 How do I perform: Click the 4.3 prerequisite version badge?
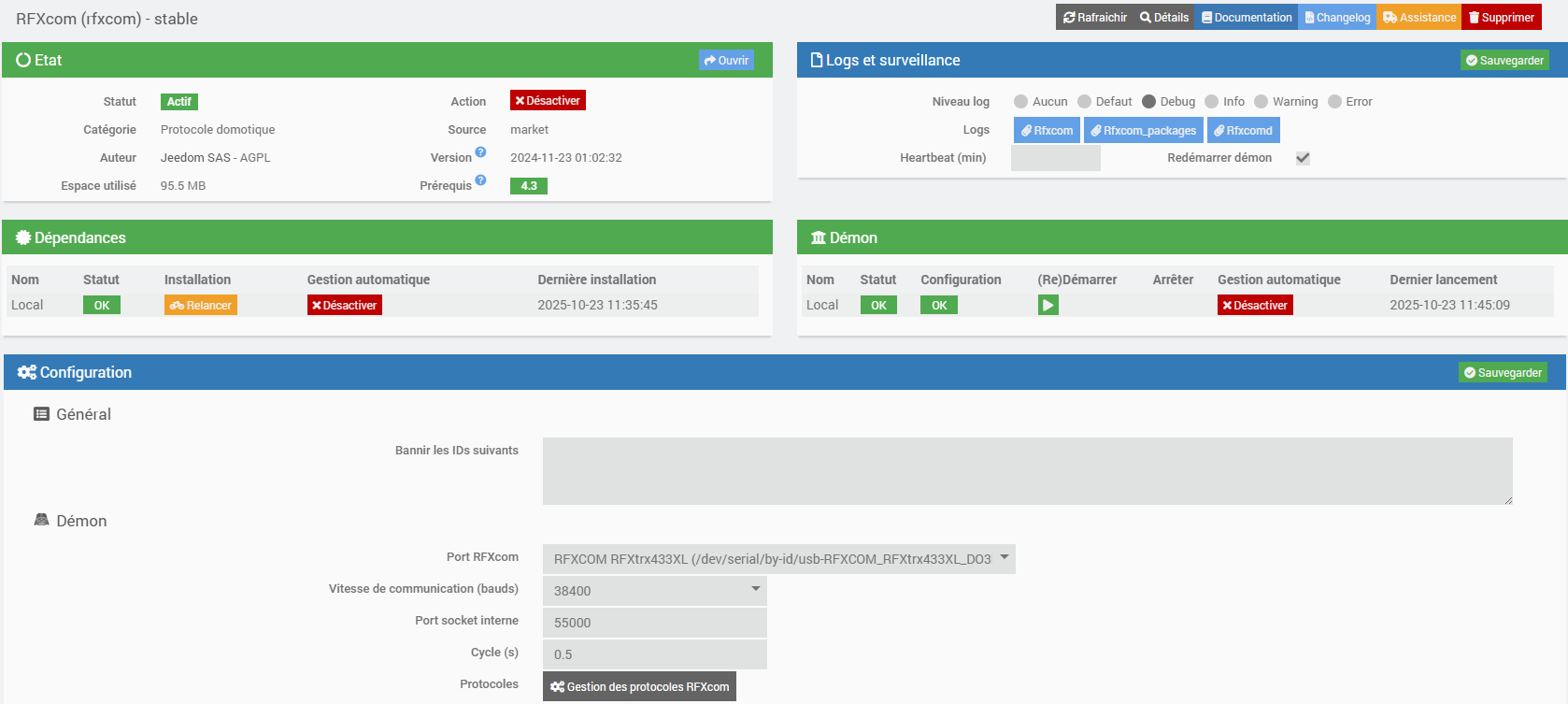click(529, 186)
